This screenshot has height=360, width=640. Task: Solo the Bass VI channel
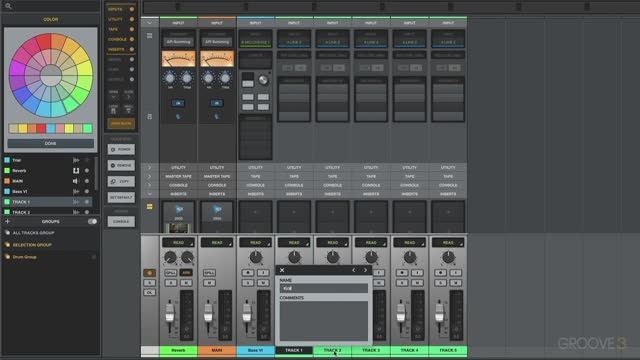click(248, 282)
